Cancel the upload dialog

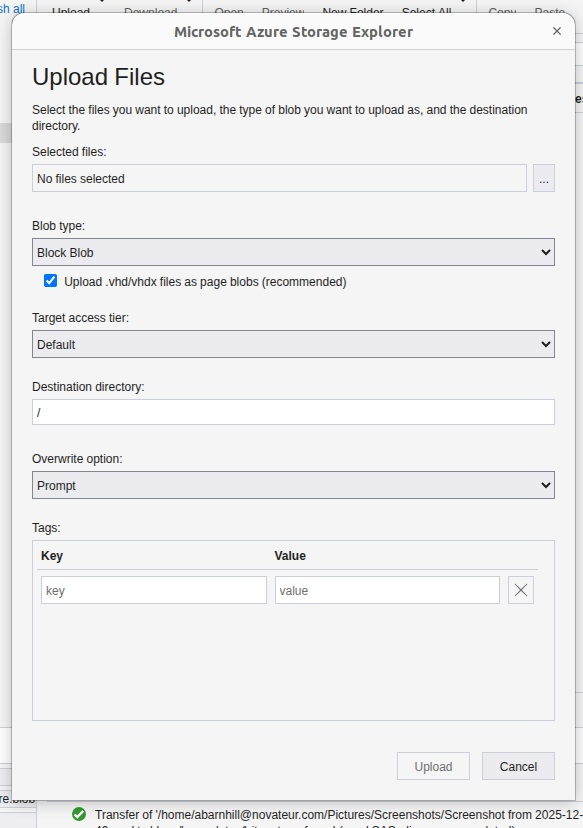pyautogui.click(x=518, y=766)
